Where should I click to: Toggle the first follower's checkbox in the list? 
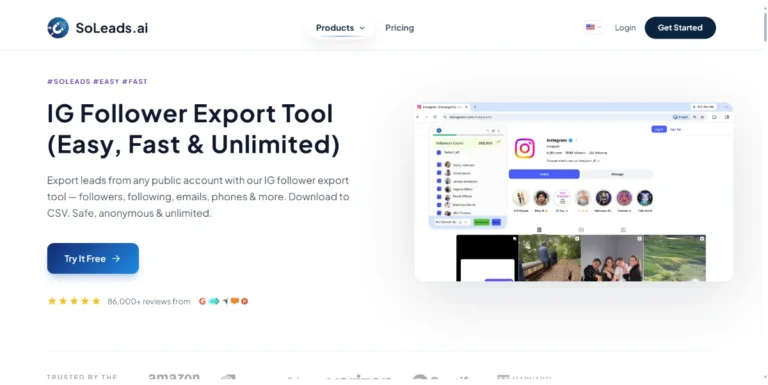(438, 165)
